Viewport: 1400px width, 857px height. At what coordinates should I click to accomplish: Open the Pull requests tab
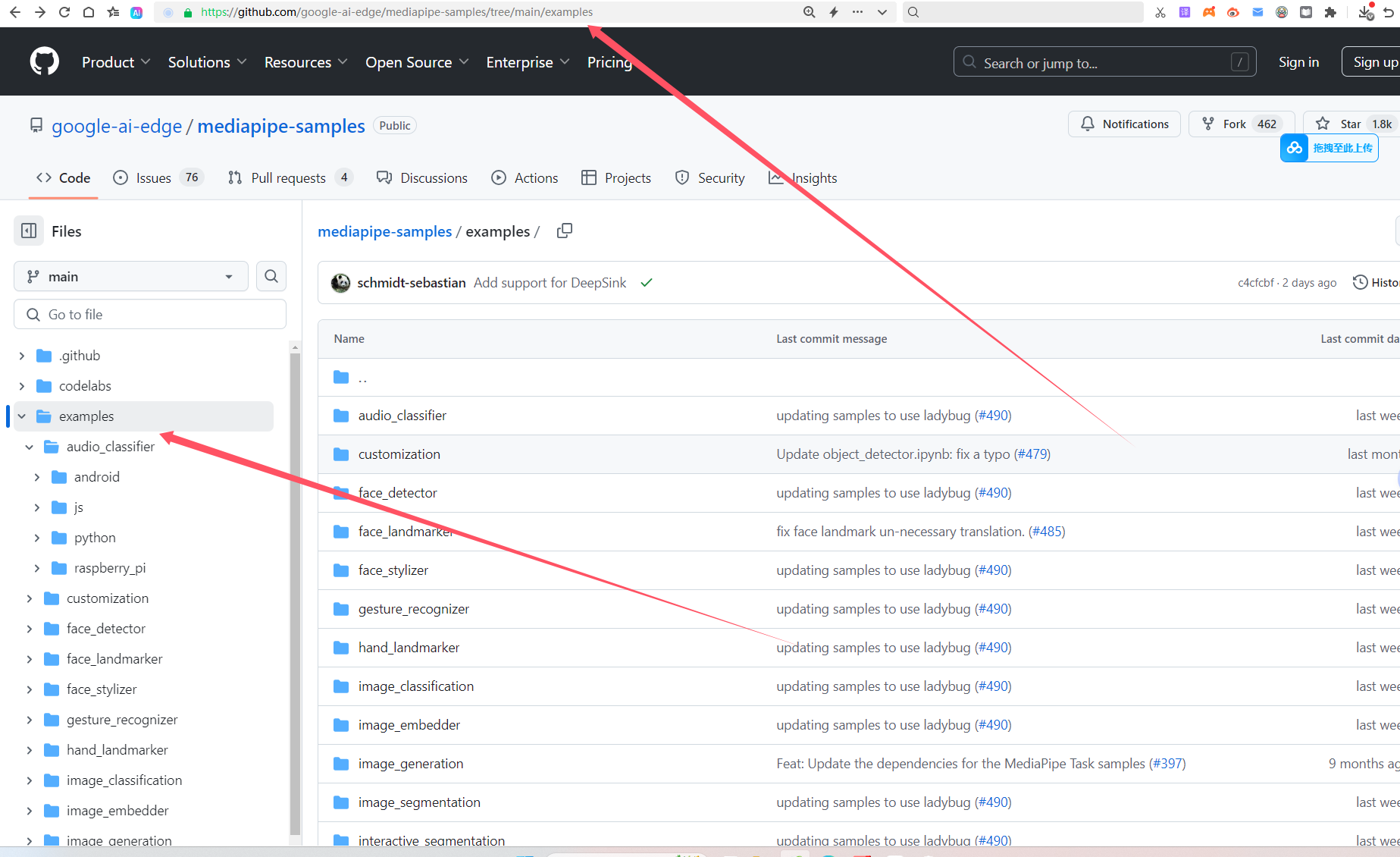tap(290, 177)
